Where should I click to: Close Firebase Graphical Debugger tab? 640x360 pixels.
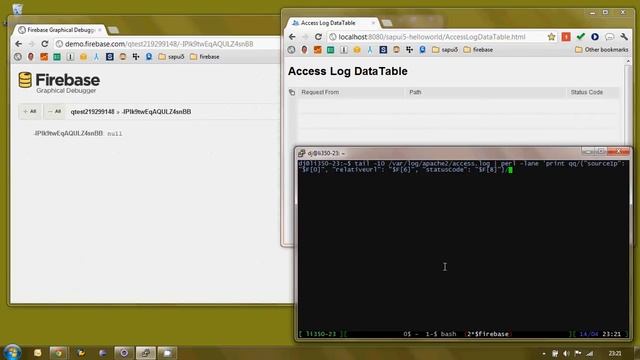pos(100,30)
